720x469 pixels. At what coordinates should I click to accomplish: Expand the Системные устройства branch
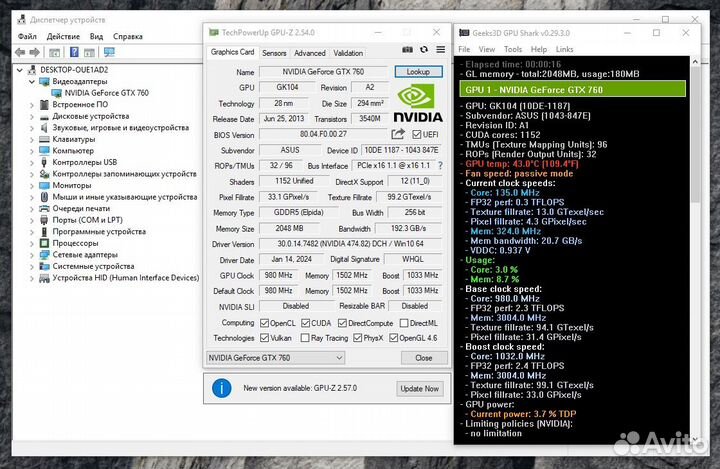[x=32, y=266]
